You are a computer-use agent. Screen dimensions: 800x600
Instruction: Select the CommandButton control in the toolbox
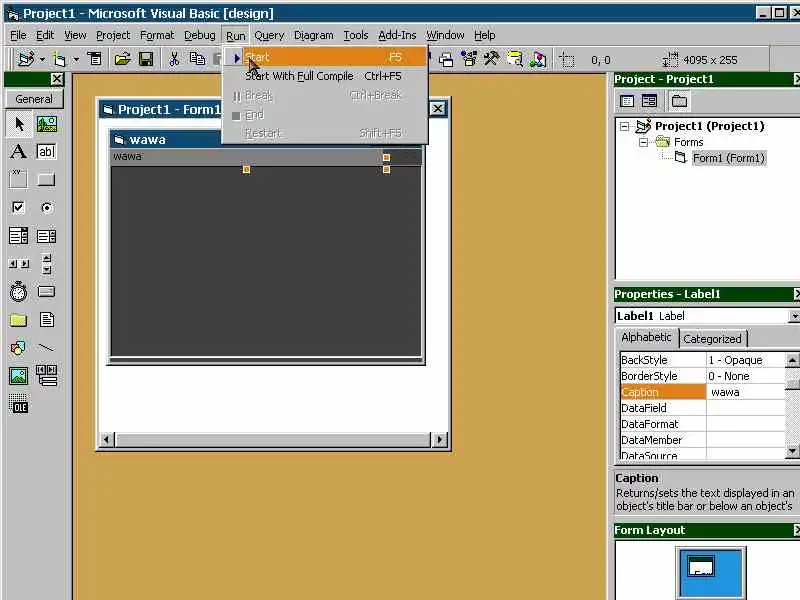[x=46, y=180]
